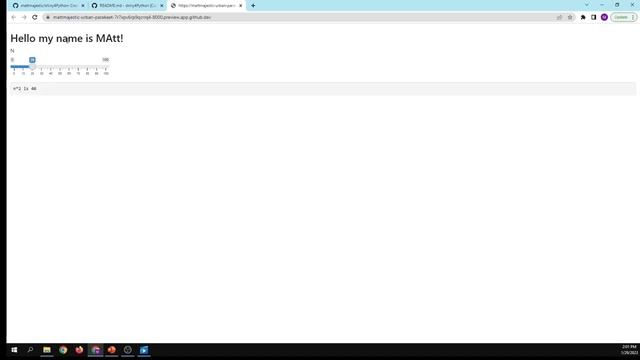
Task: Bookmark this page with the star icon
Action: click(x=570, y=17)
